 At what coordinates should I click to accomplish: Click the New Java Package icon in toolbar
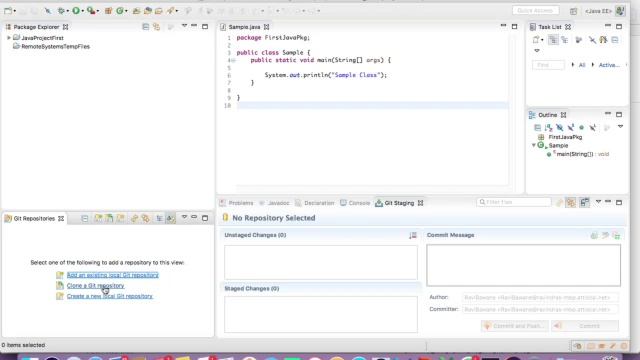pyautogui.click(x=108, y=11)
